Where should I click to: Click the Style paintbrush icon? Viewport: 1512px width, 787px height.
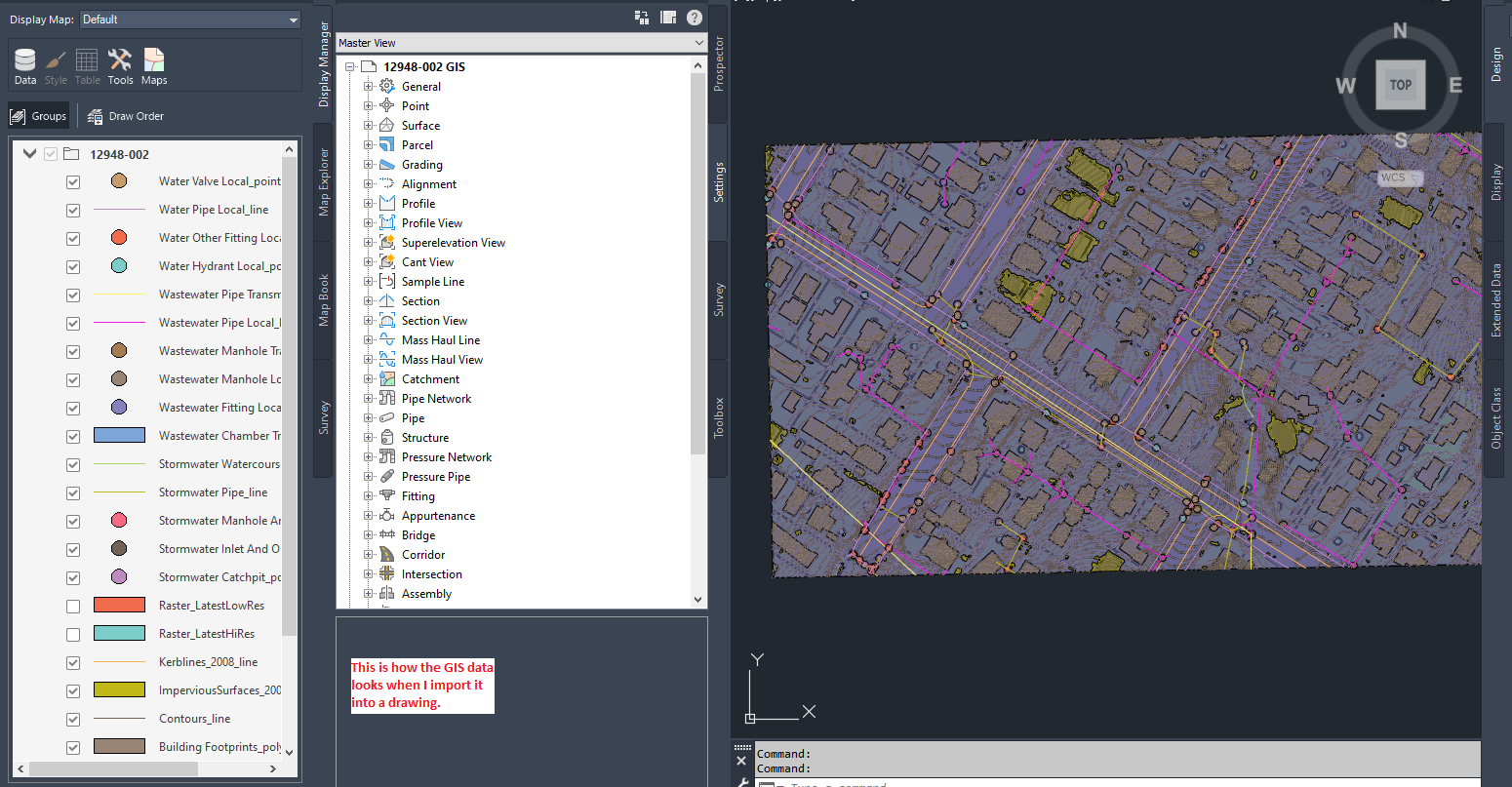click(56, 66)
